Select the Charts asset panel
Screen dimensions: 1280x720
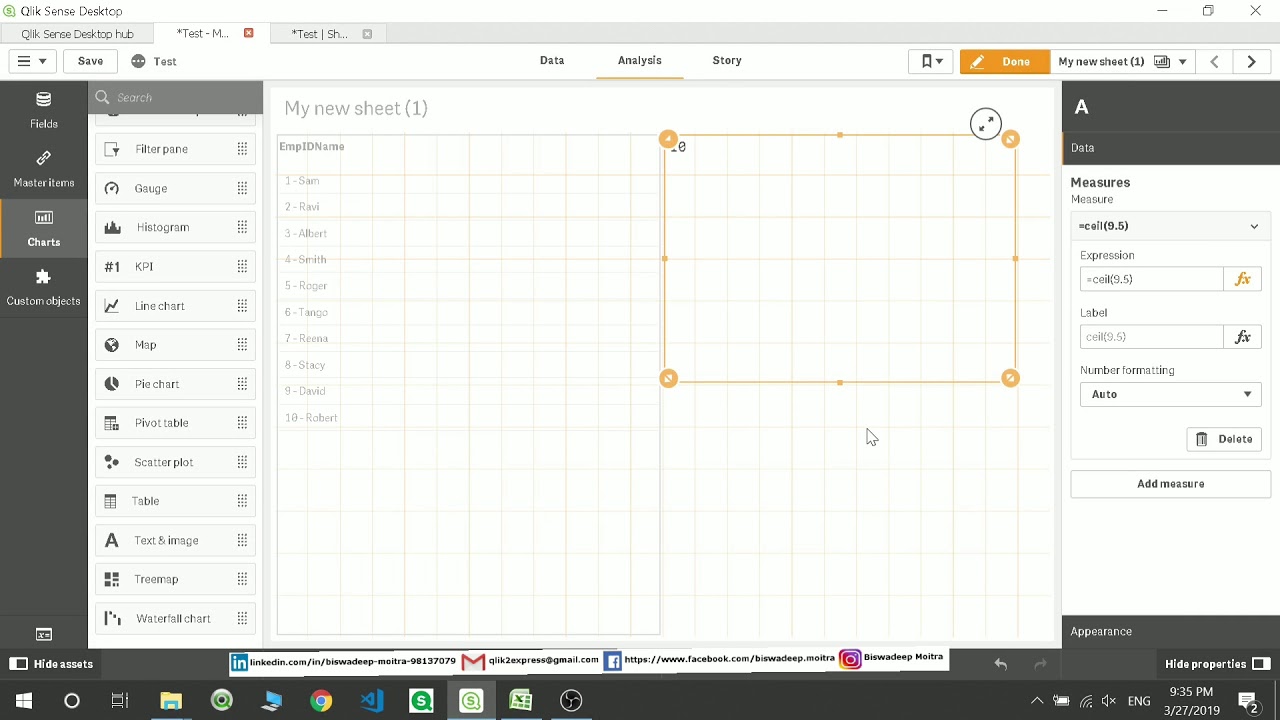pyautogui.click(x=43, y=228)
